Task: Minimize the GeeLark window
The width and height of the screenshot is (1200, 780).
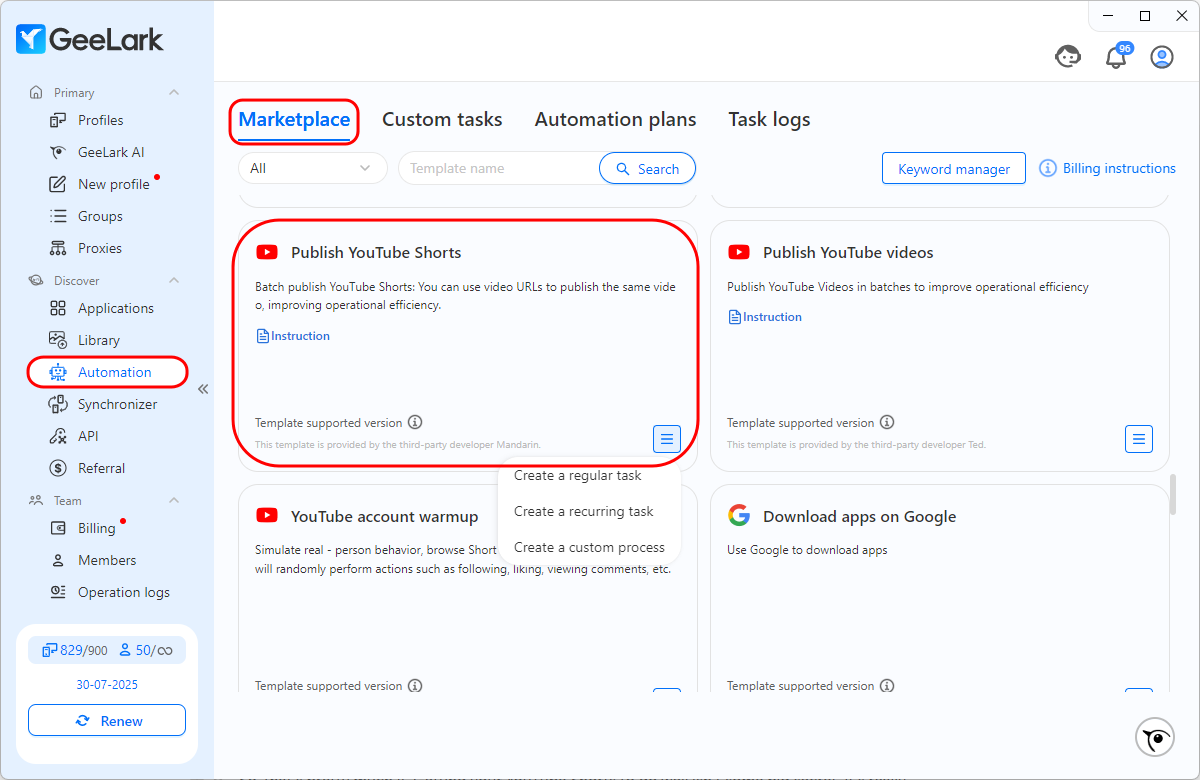Action: coord(1107,15)
